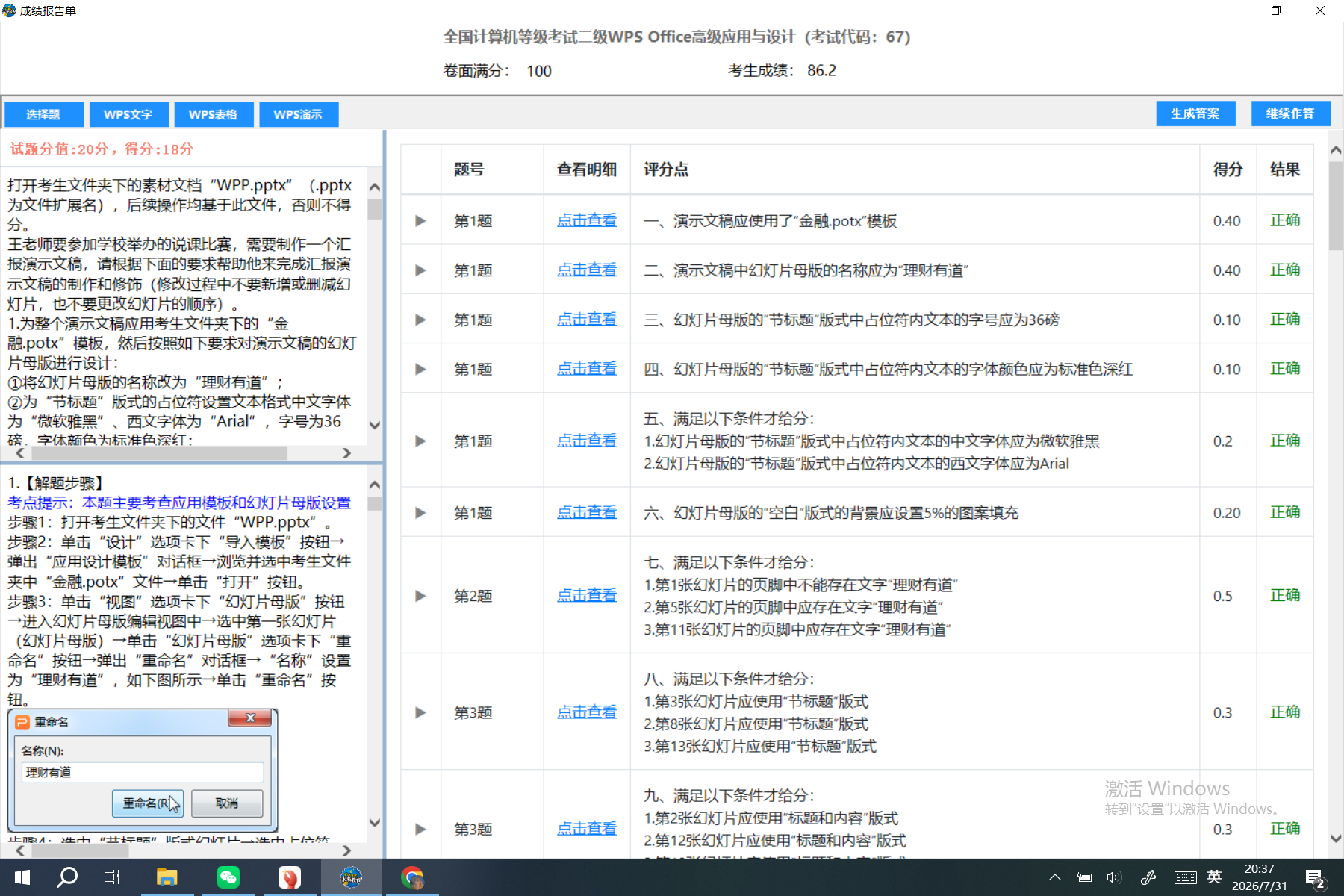The width and height of the screenshot is (1344, 896).
Task: Open the Windows Ink pen tray icon
Action: pyautogui.click(x=1148, y=877)
